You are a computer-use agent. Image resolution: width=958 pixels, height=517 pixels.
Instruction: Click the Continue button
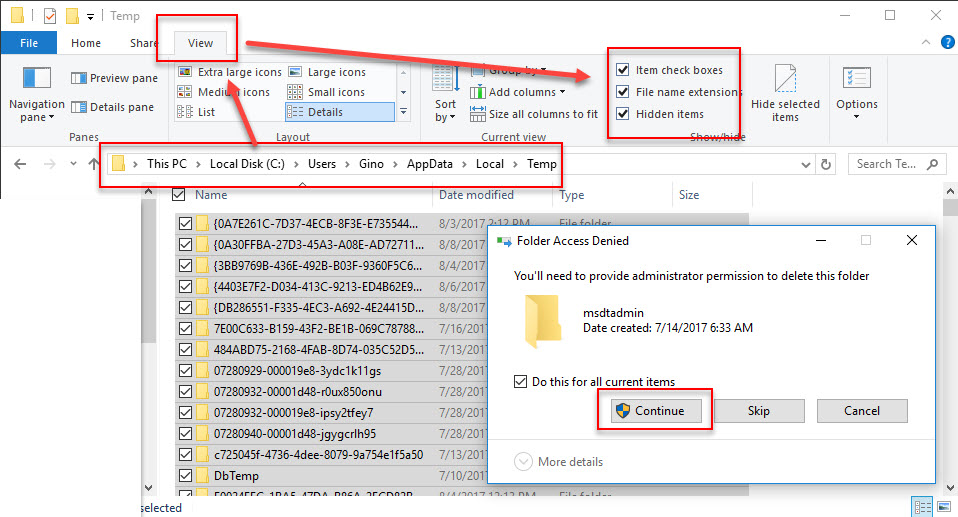pyautogui.click(x=649, y=411)
